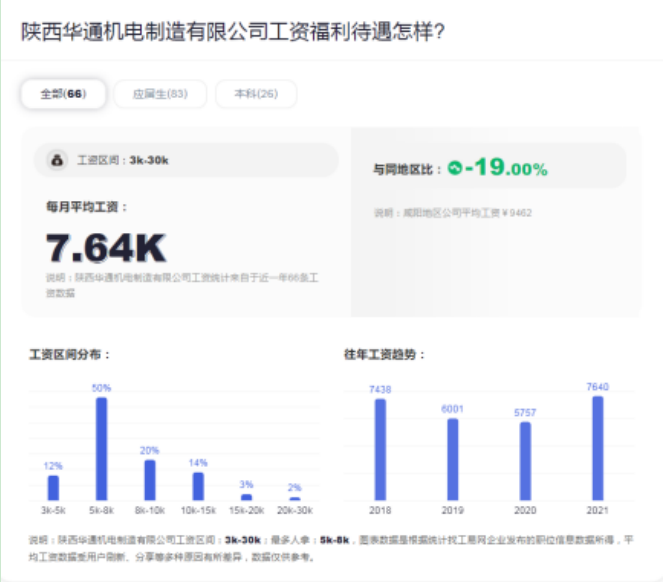Image resolution: width=663 pixels, height=582 pixels.
Task: Click the bold 3k-30k in footer note
Action: click(x=243, y=540)
